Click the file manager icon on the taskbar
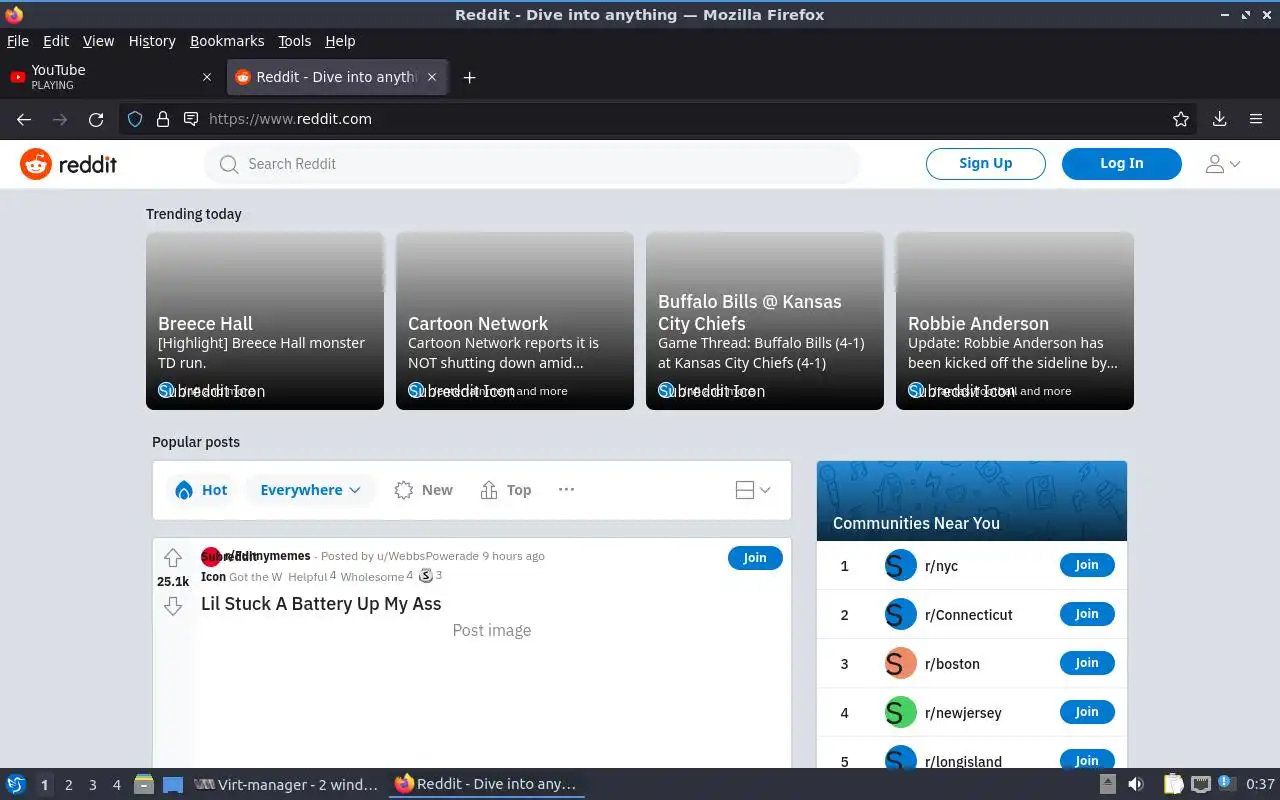Screen dimensions: 1280x800 coord(144,784)
